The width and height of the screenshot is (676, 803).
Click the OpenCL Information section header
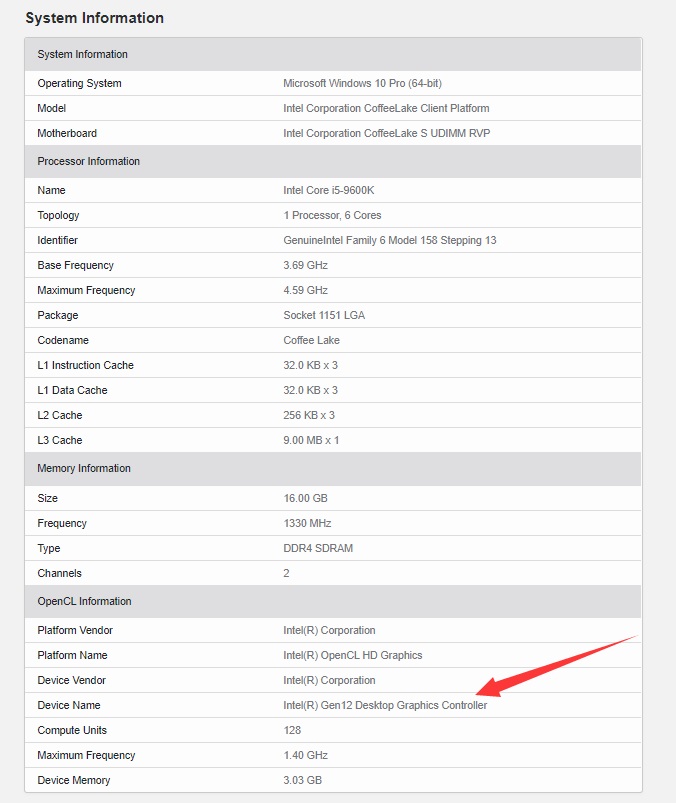coord(333,601)
